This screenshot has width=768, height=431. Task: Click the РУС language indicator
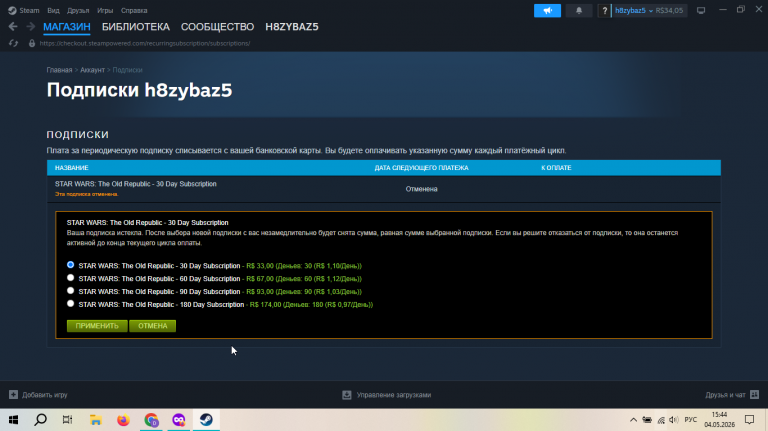[x=691, y=420]
